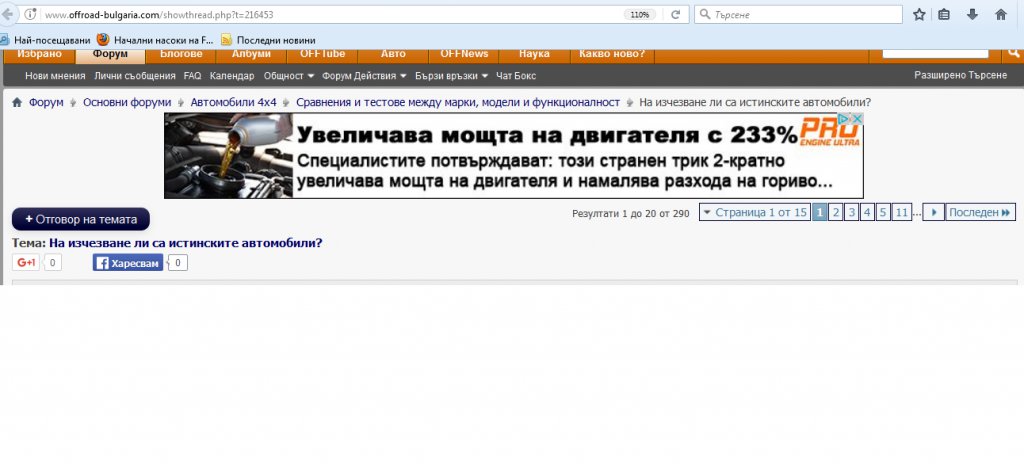This screenshot has height=469, width=1024.
Task: Click the home icon in breadcrumb
Action: click(17, 103)
